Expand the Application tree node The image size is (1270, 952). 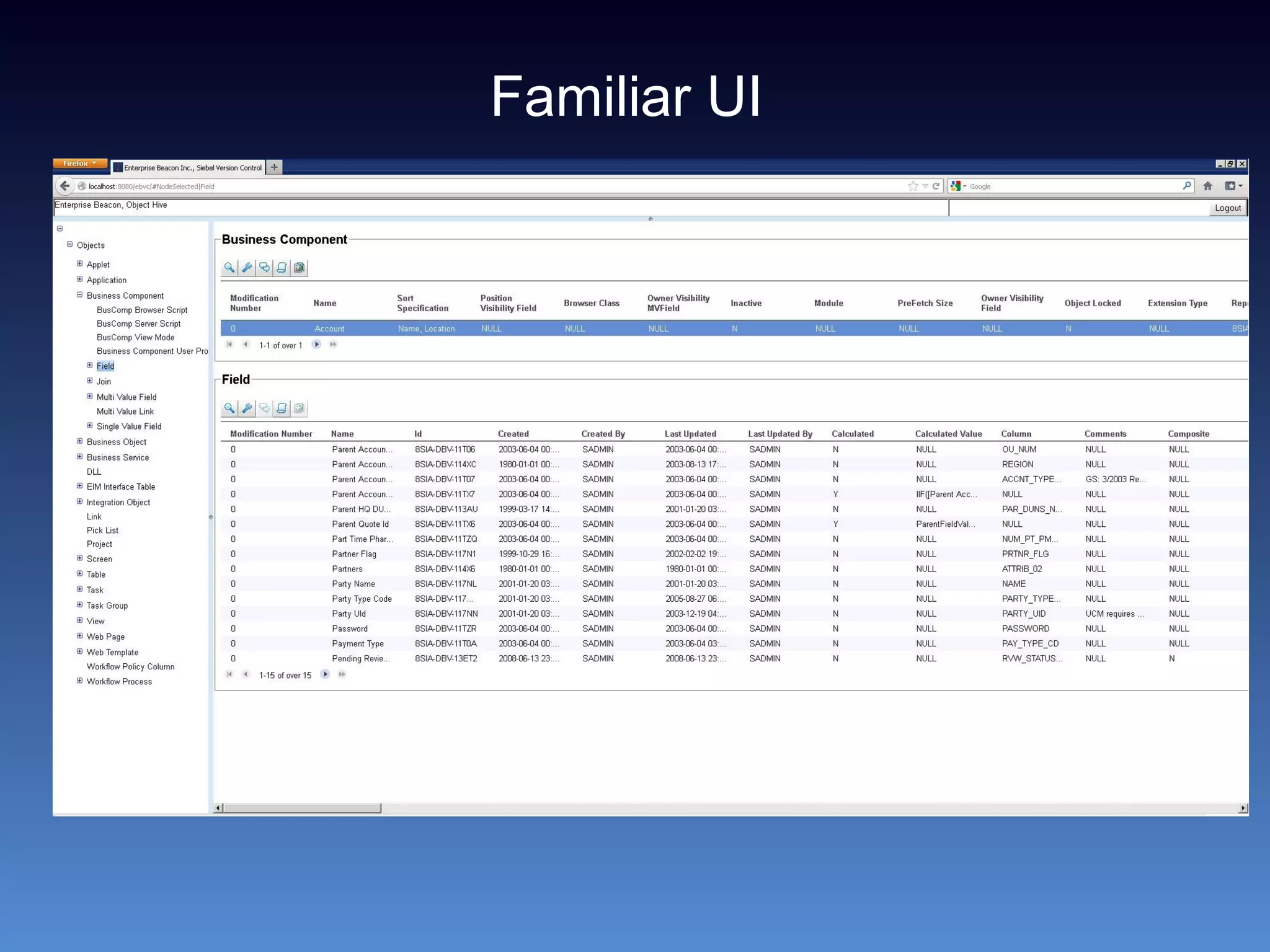pyautogui.click(x=80, y=279)
